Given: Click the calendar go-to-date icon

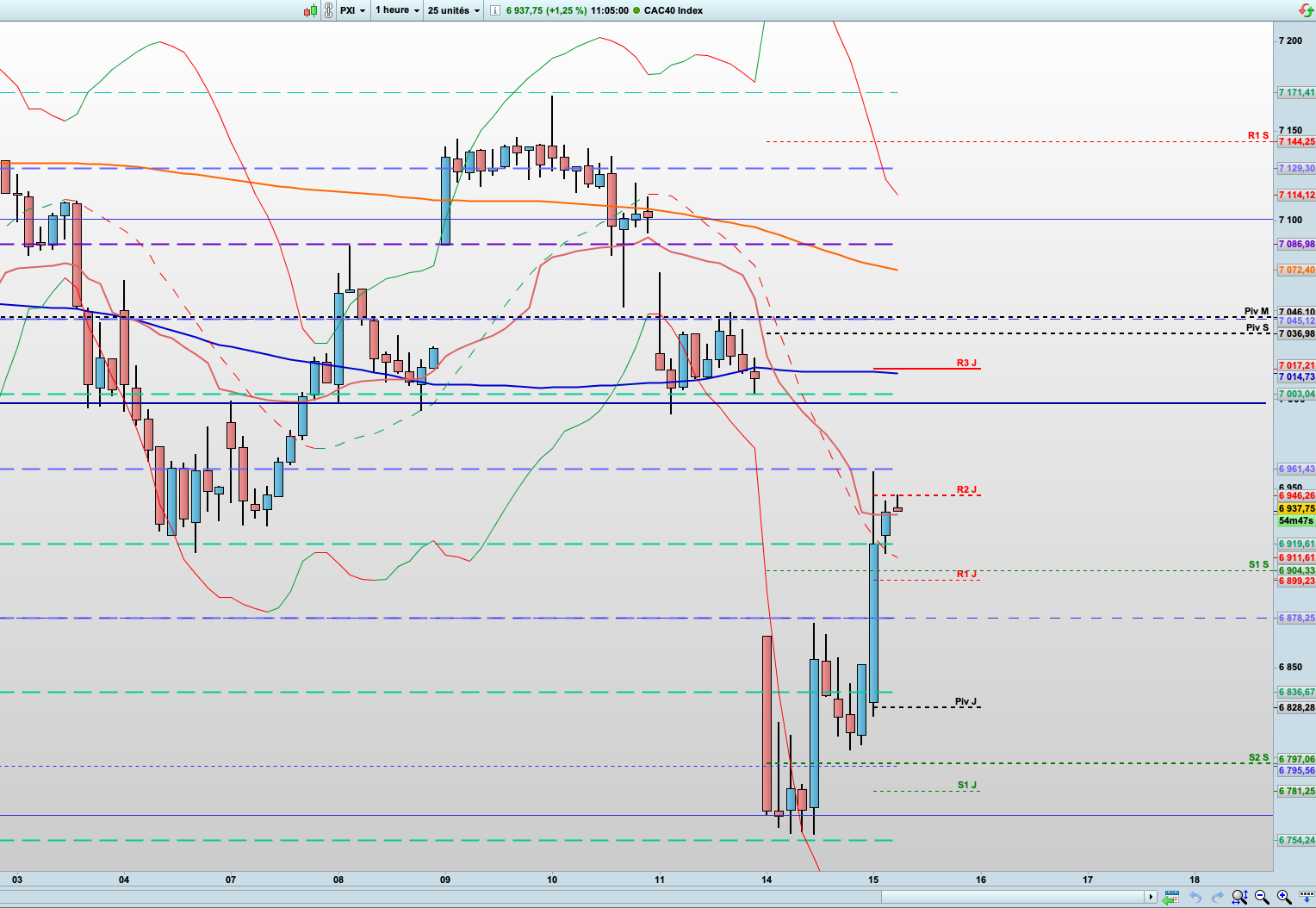Looking at the screenshot, I should pyautogui.click(x=1171, y=897).
